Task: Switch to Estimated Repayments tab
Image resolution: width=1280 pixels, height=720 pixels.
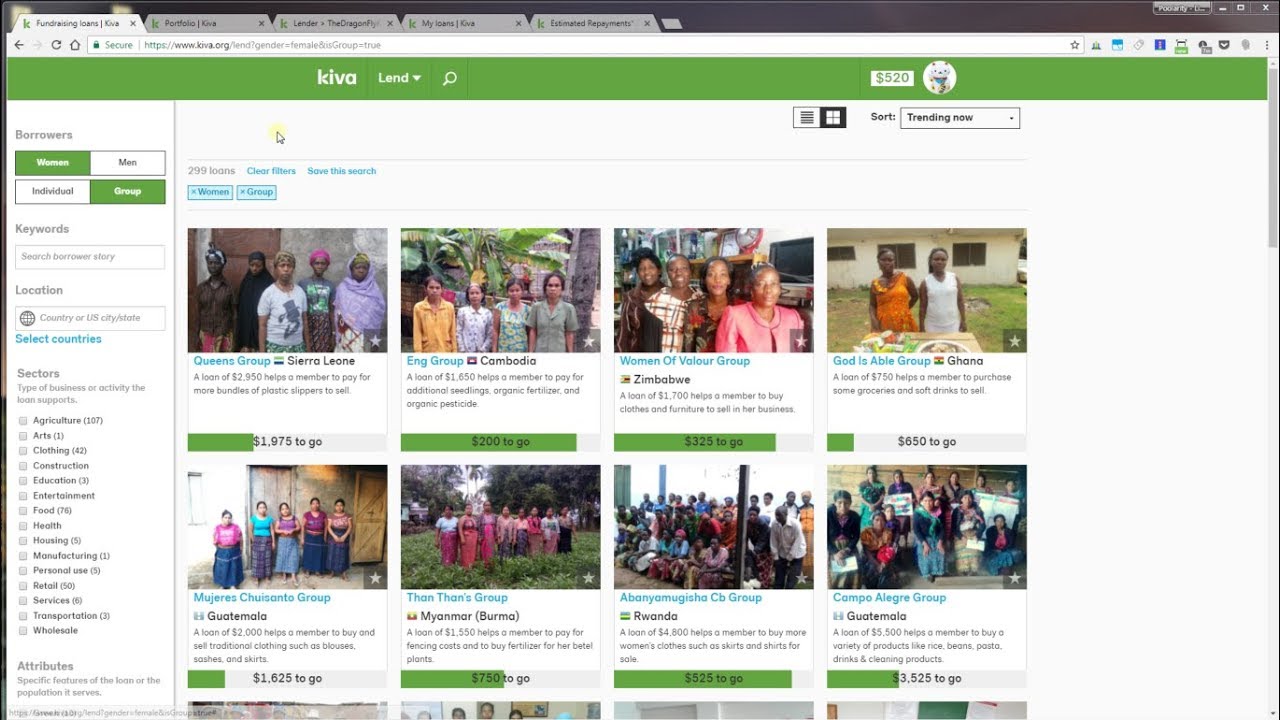Action: click(590, 23)
